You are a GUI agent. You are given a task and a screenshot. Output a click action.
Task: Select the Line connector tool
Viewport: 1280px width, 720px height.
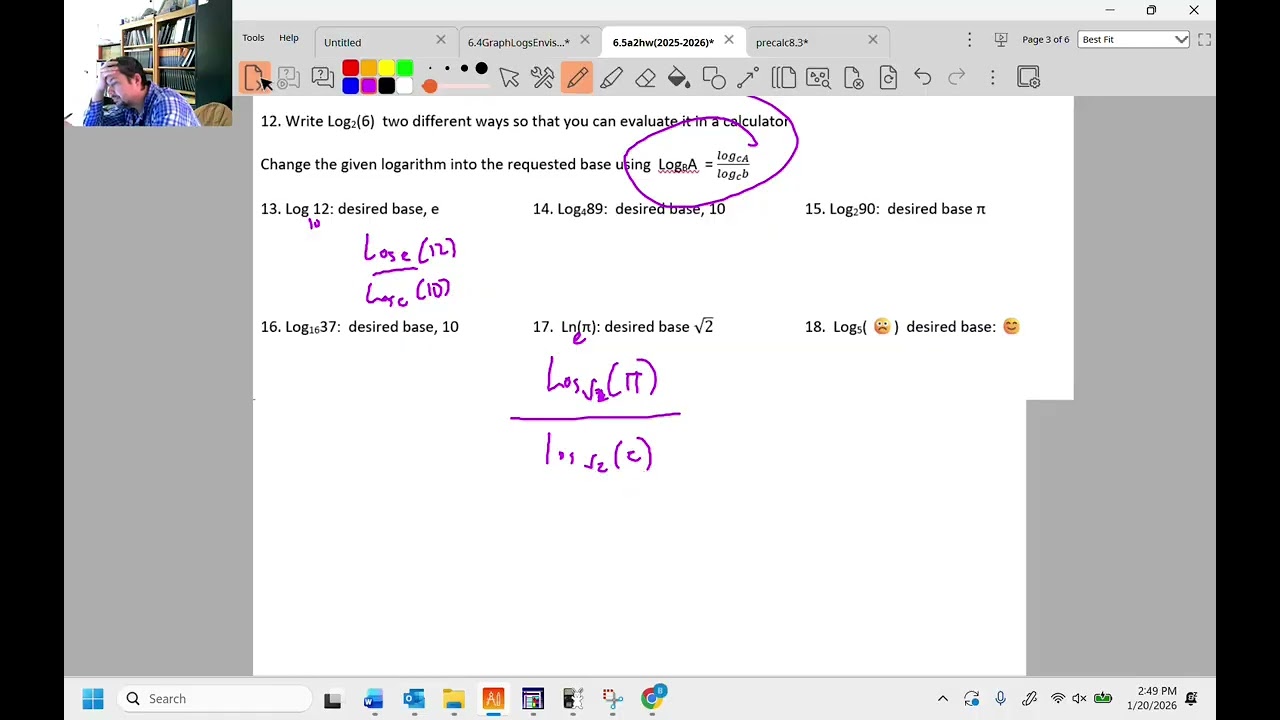pyautogui.click(x=748, y=77)
